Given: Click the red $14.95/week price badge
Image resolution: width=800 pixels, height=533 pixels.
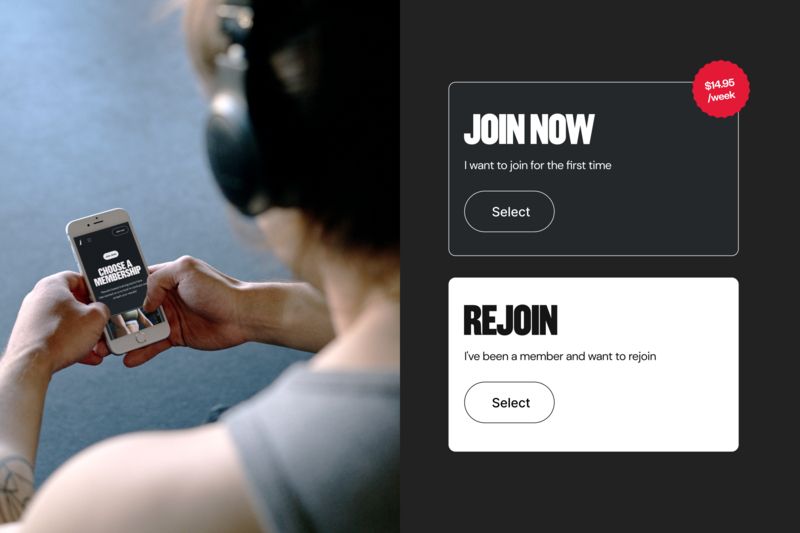Looking at the screenshot, I should [720, 89].
